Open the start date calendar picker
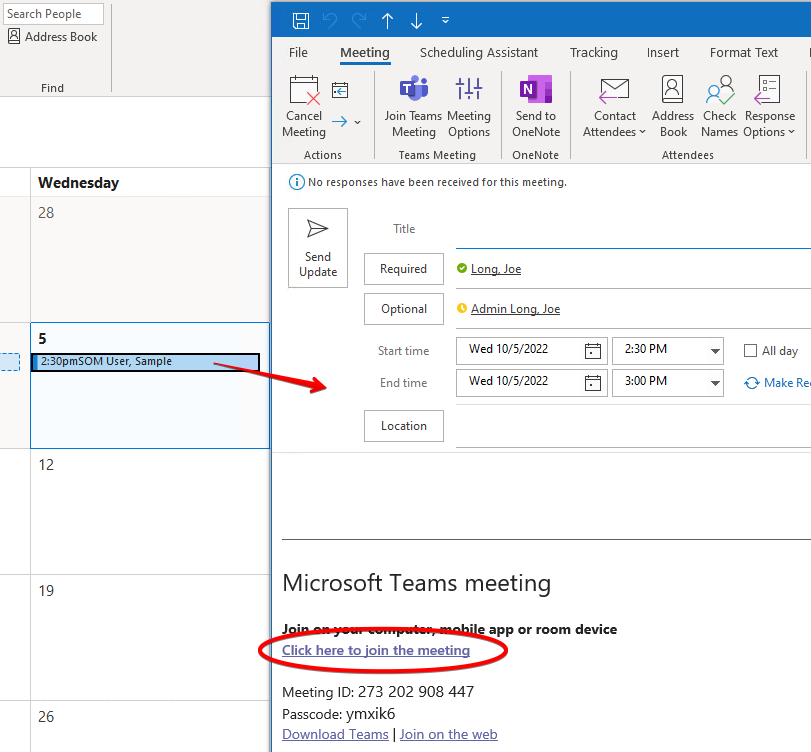811x752 pixels. pyautogui.click(x=593, y=351)
